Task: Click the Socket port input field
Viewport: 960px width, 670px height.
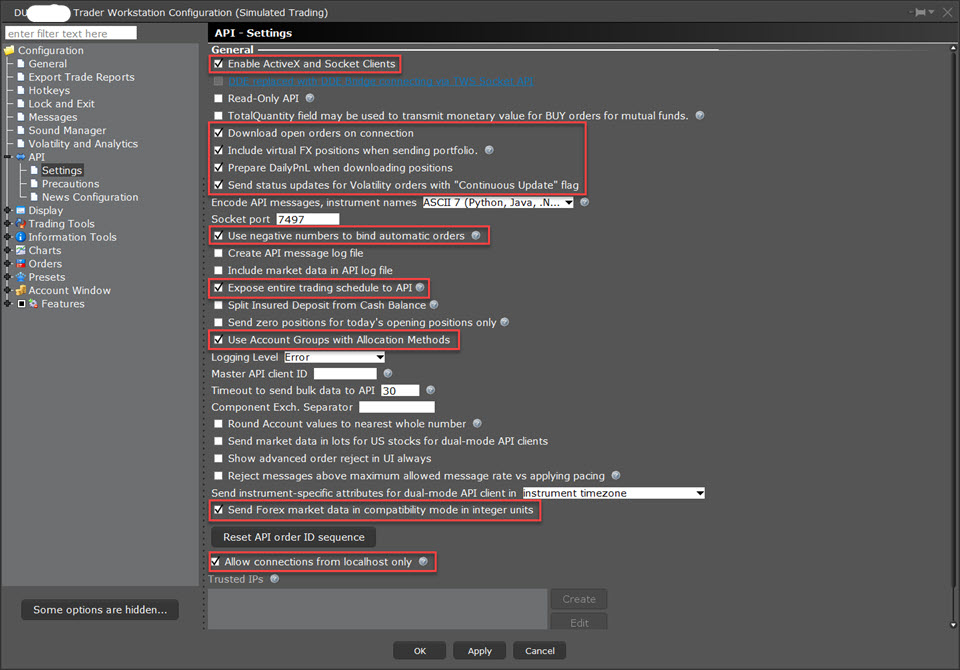Action: click(307, 219)
